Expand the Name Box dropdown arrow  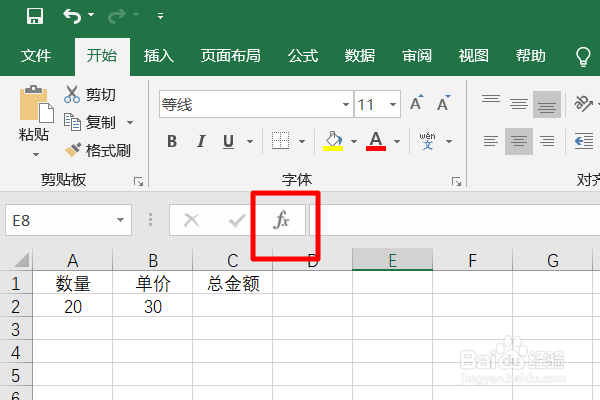tap(120, 220)
